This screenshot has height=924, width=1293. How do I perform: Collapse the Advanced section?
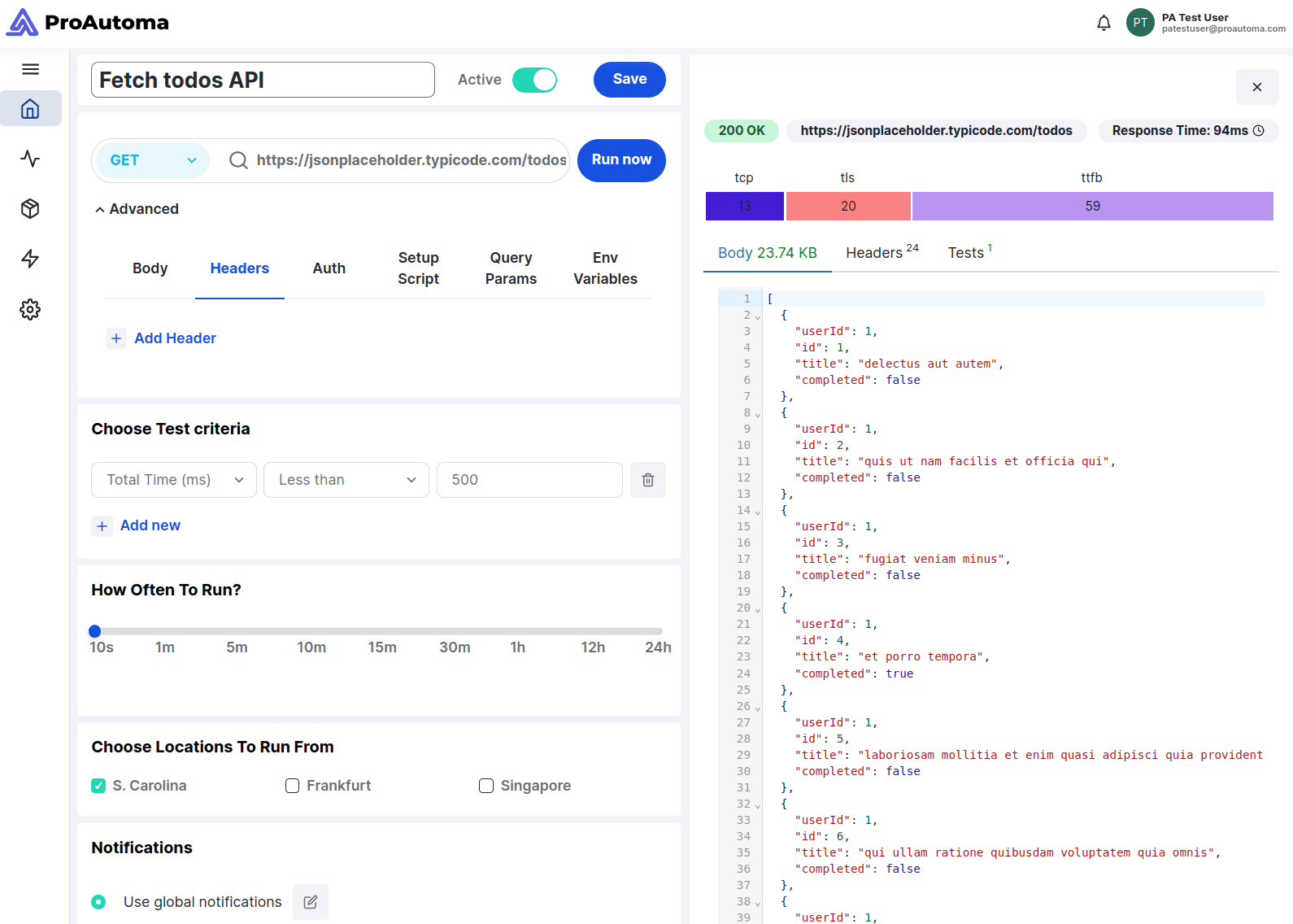coord(137,209)
